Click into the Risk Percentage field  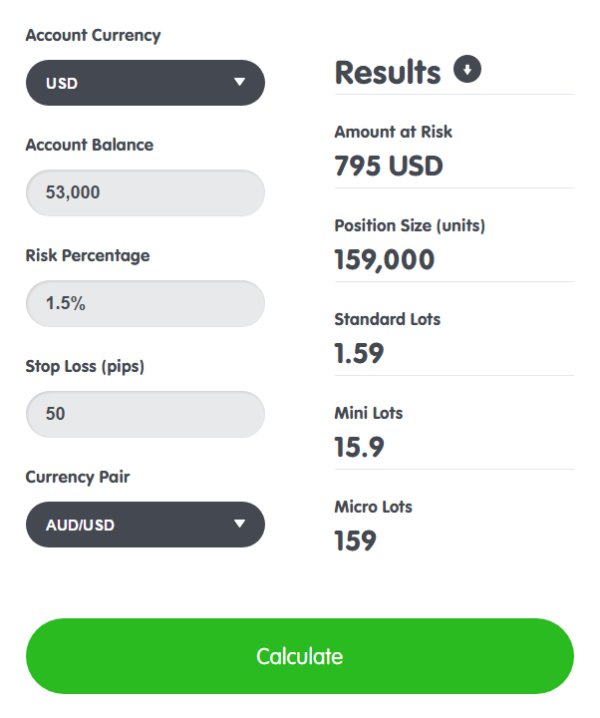[145, 304]
